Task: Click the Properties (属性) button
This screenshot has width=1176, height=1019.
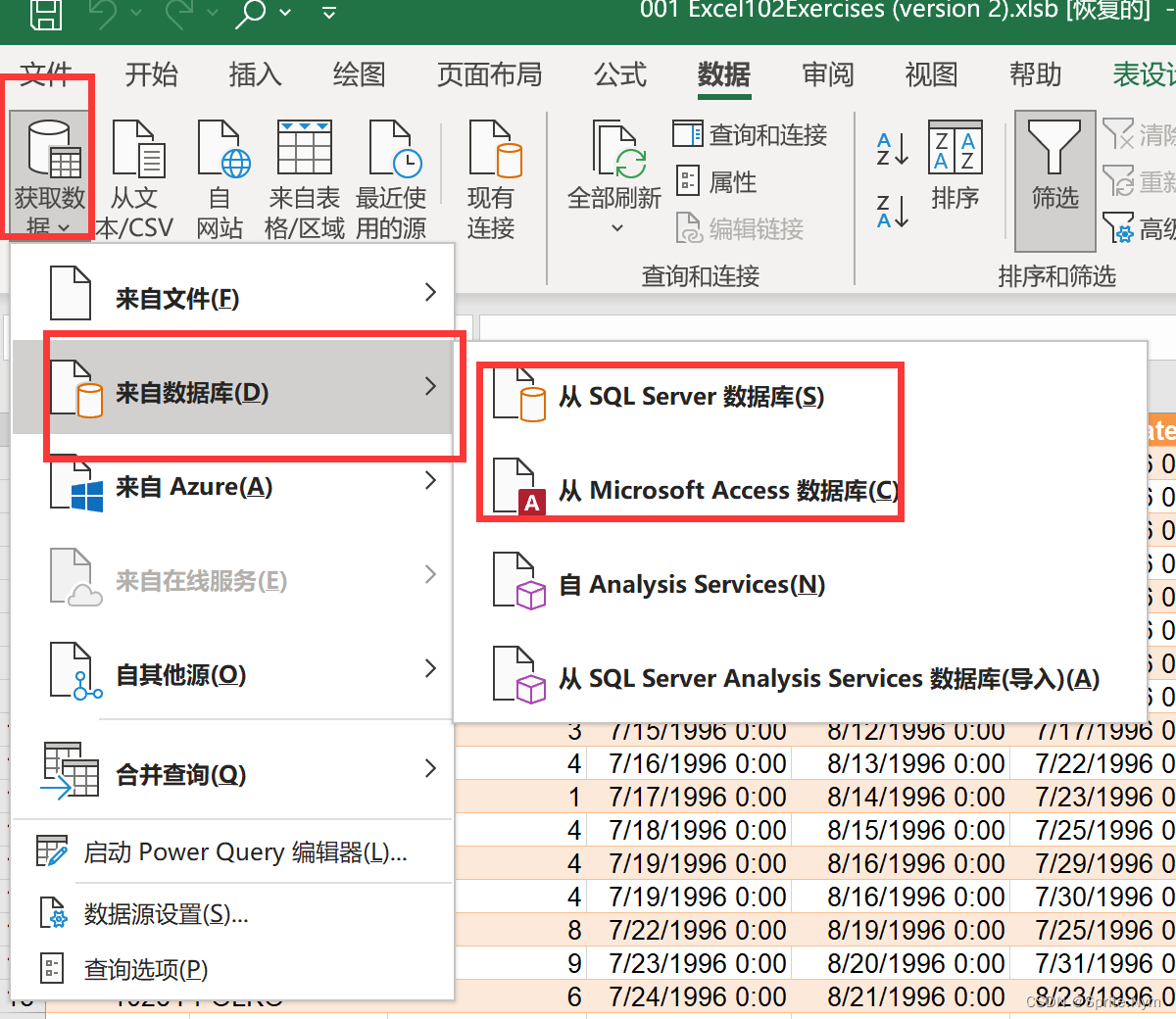Action: 717,182
